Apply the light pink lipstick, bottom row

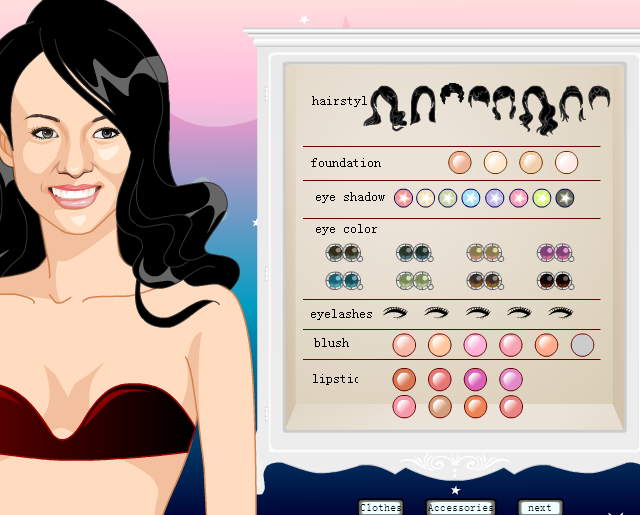click(404, 407)
